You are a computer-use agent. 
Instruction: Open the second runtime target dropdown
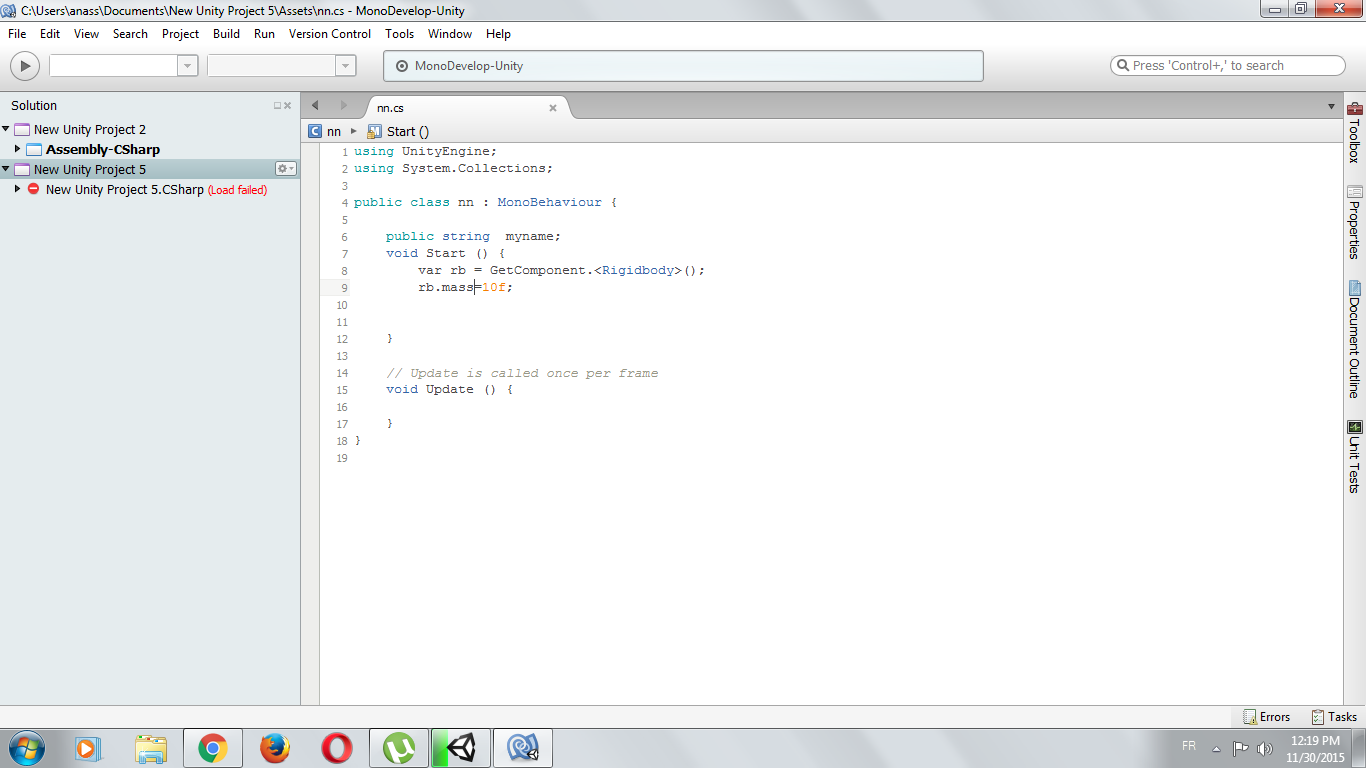[345, 66]
